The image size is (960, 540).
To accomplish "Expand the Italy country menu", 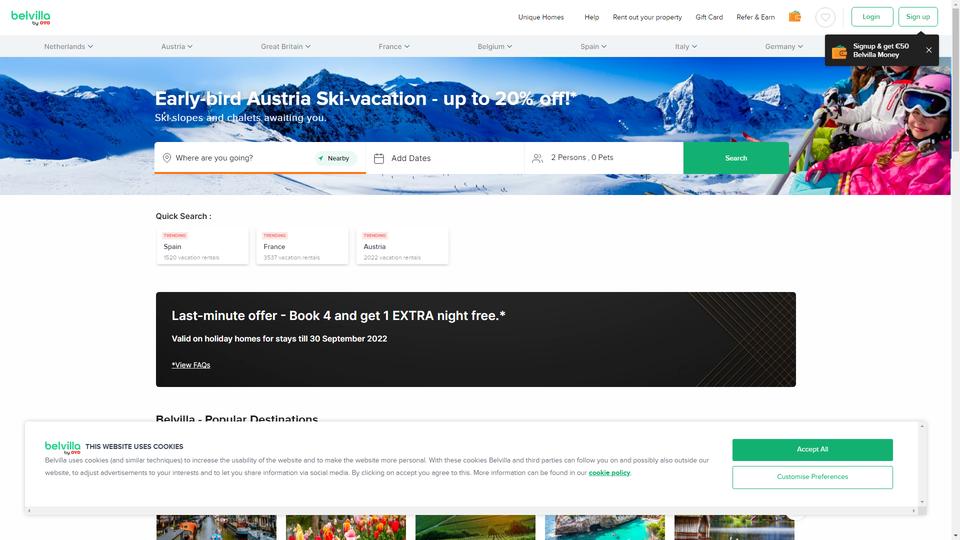I will [x=686, y=47].
